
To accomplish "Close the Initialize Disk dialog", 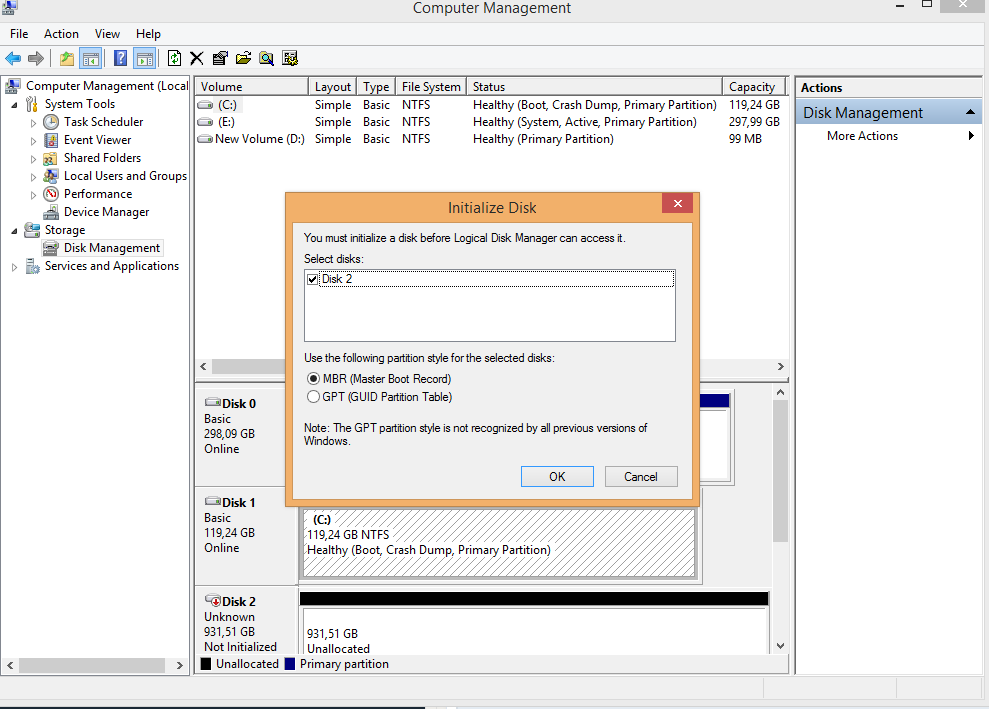I will tap(677, 203).
